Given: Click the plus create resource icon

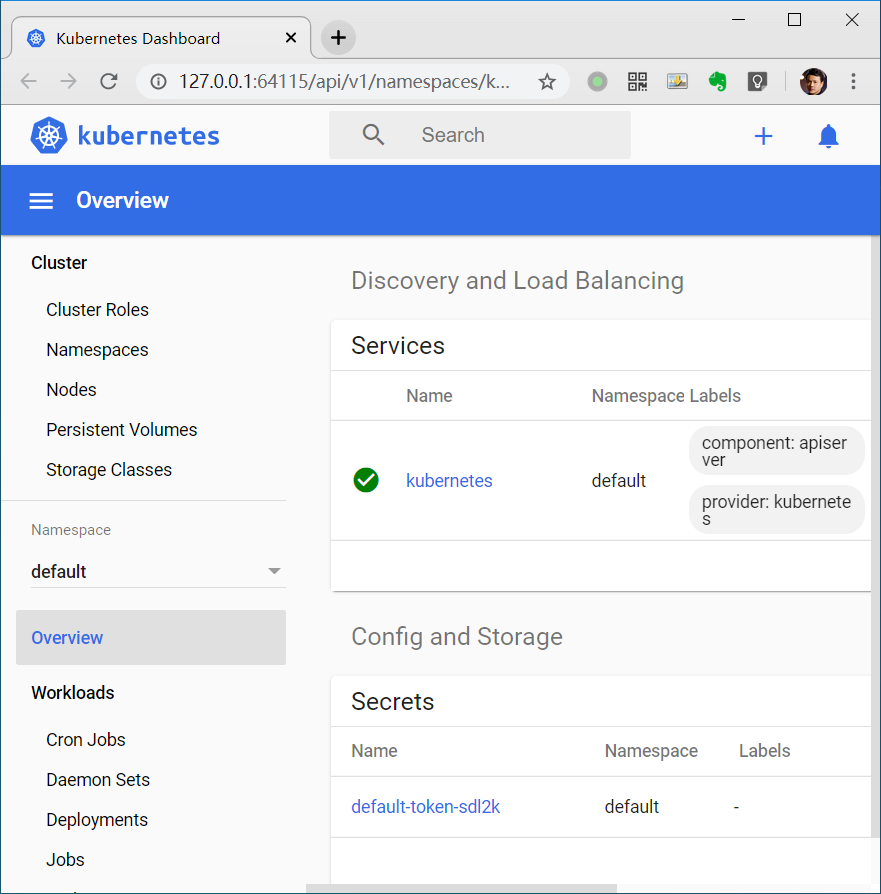Looking at the screenshot, I should tap(763, 136).
